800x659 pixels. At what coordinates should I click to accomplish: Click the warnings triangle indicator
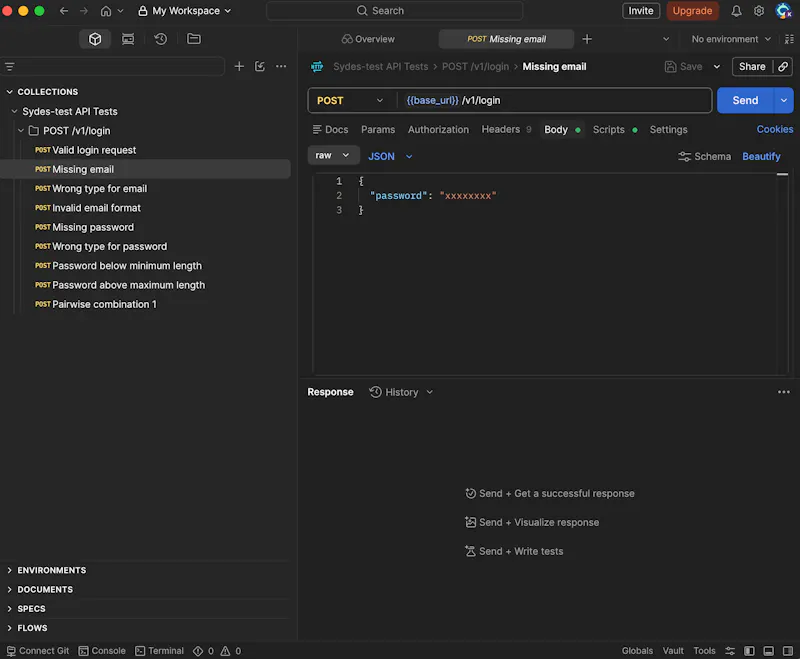click(231, 651)
